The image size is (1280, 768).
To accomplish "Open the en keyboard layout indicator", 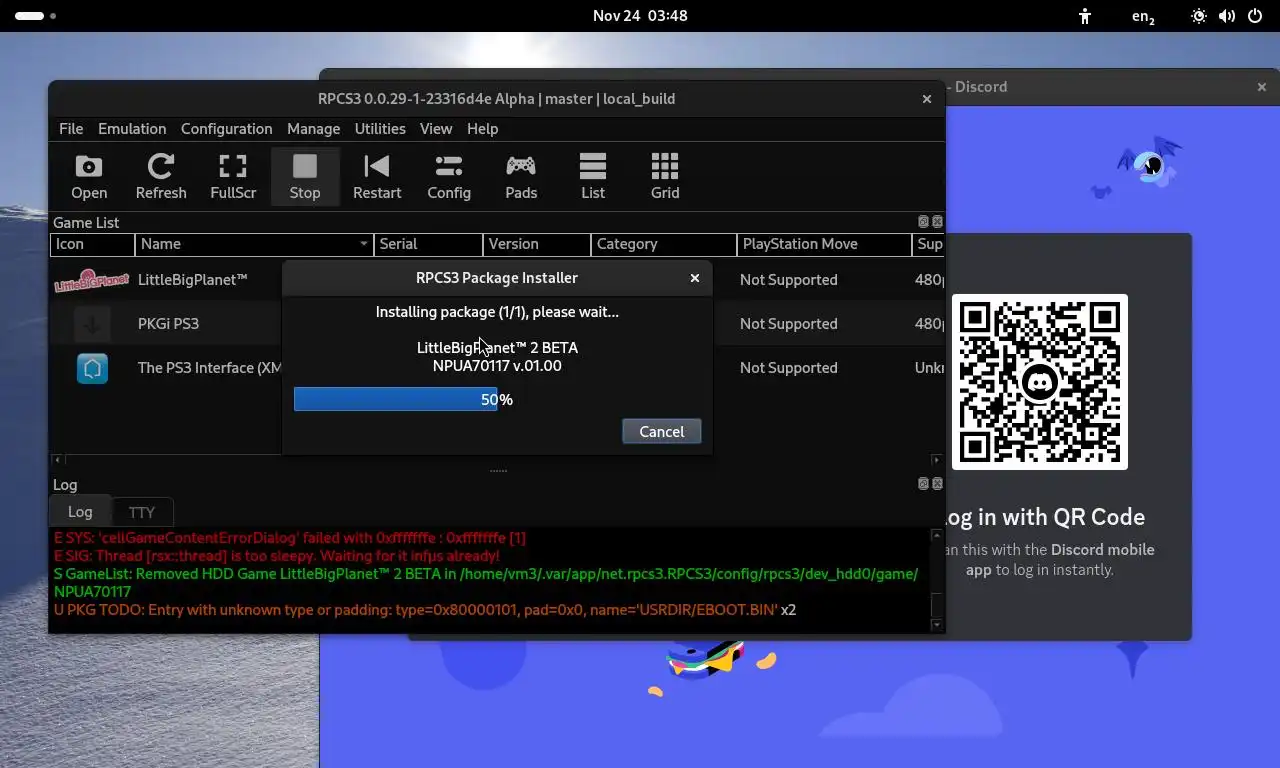I will [x=1143, y=16].
